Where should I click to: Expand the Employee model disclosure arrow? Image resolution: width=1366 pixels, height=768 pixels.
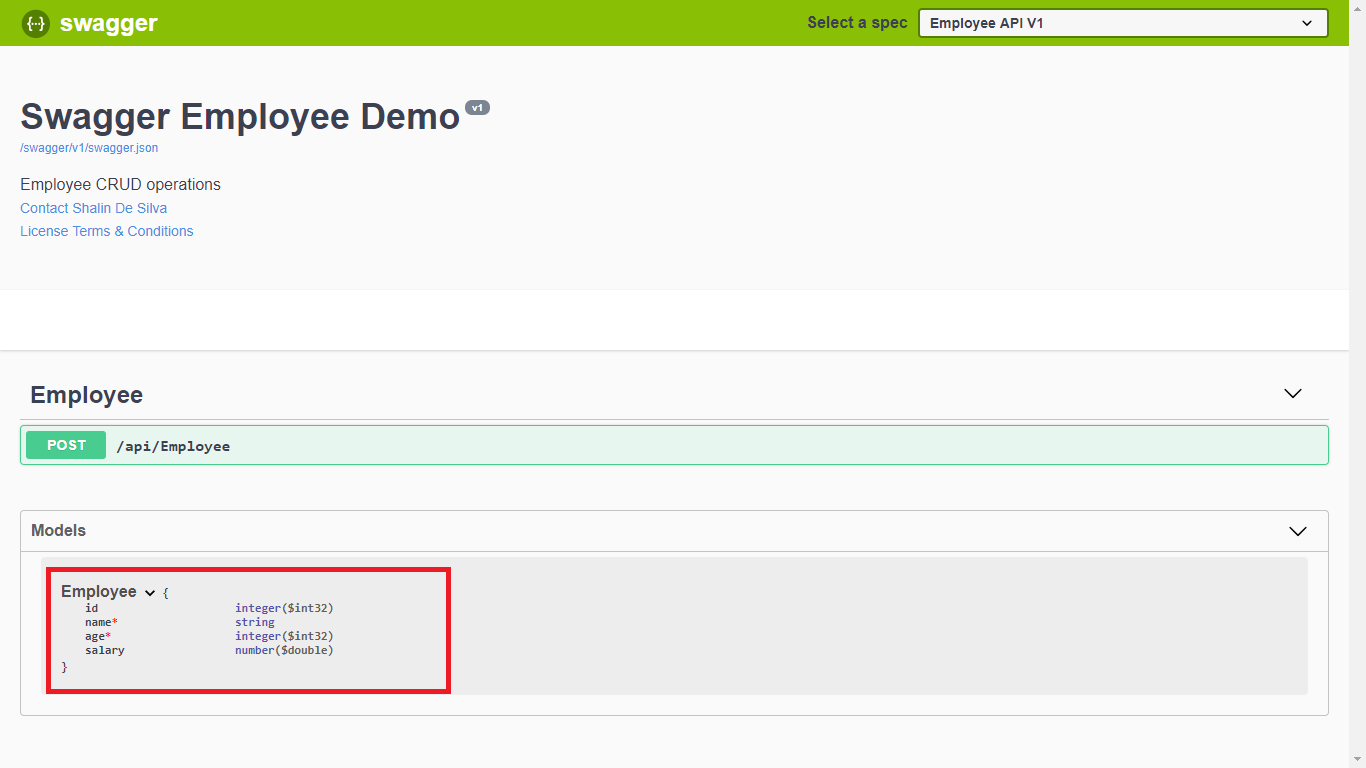pos(150,592)
